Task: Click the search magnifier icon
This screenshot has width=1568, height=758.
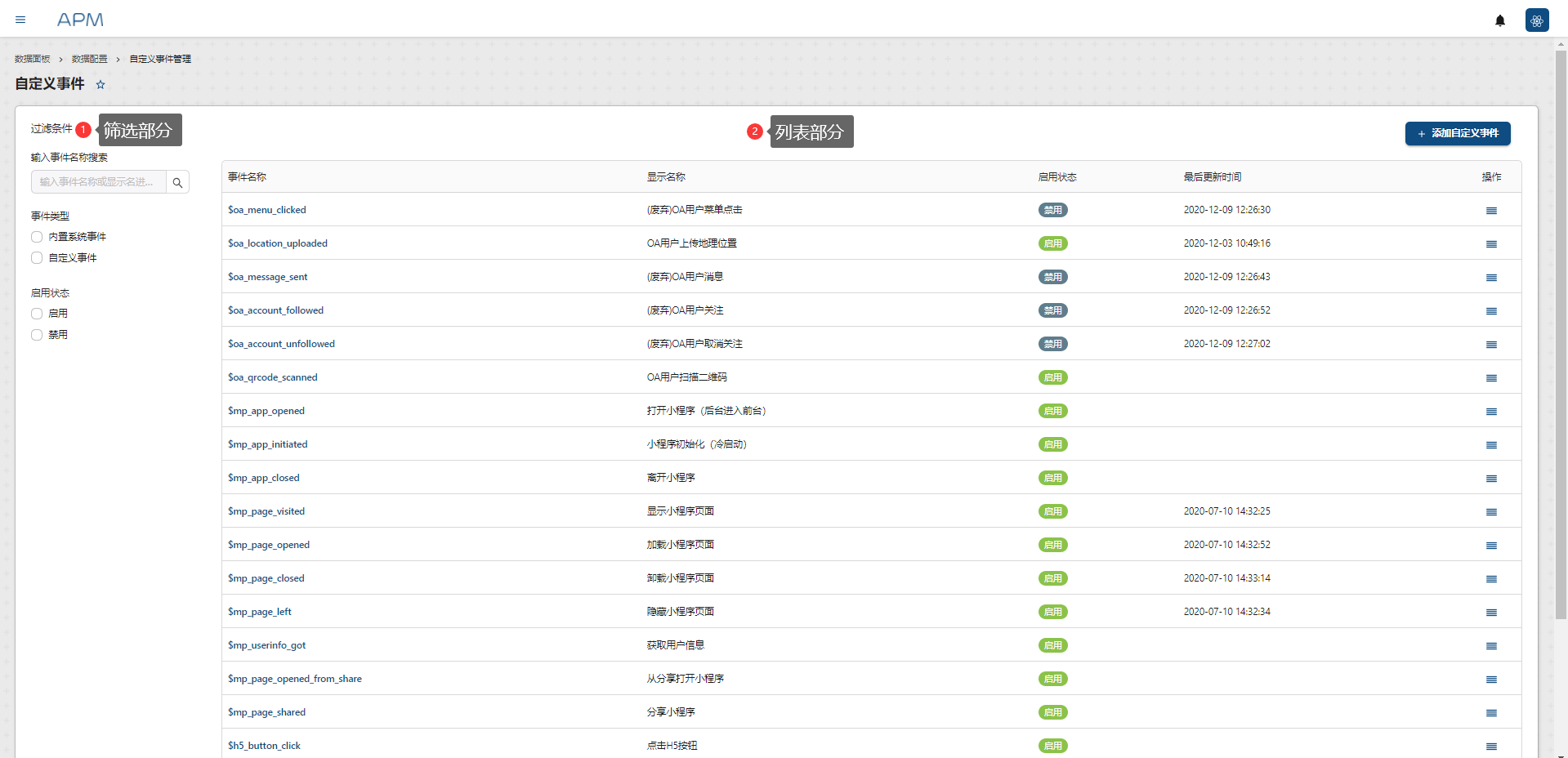Action: (177, 182)
